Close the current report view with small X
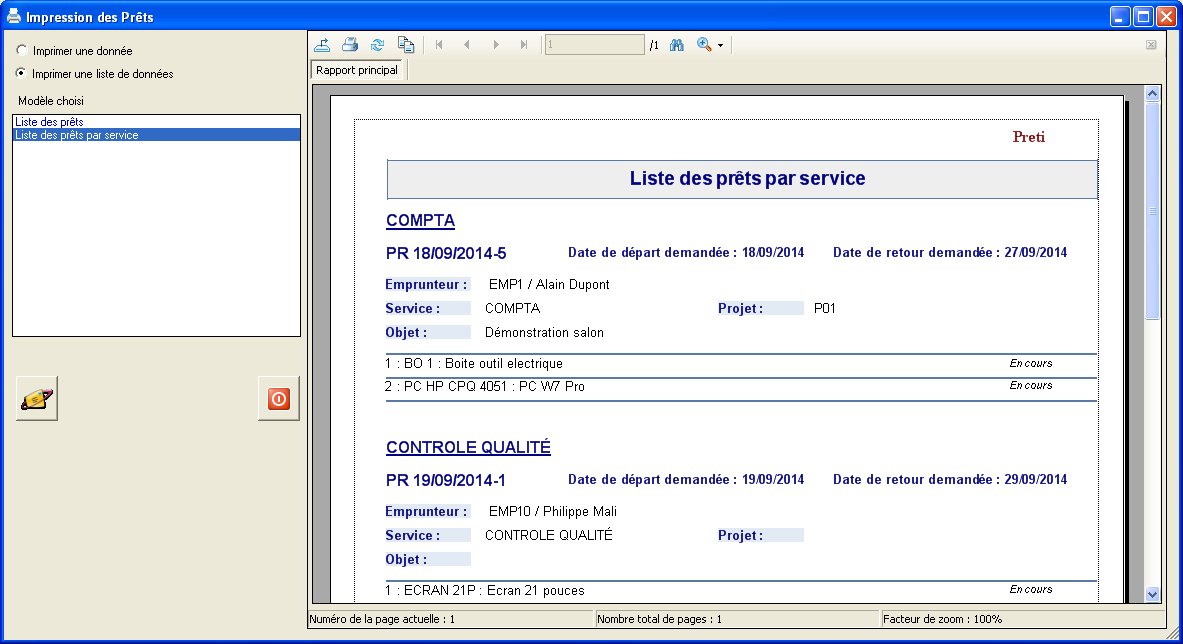1183x644 pixels. [x=1151, y=45]
